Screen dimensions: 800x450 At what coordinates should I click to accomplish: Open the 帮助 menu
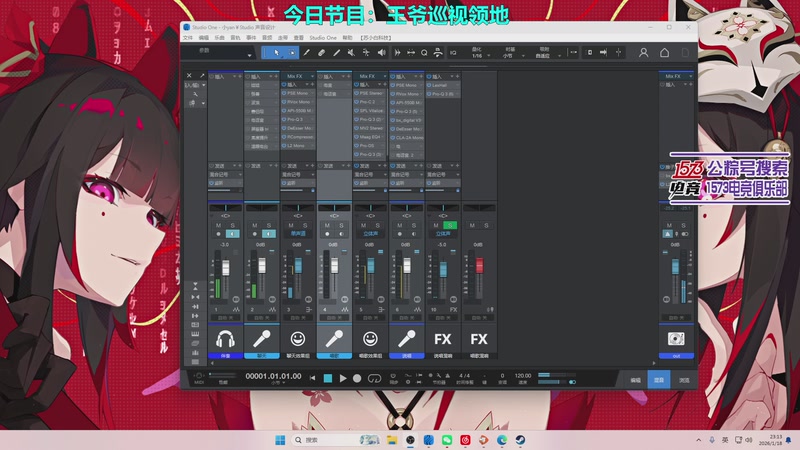(347, 38)
